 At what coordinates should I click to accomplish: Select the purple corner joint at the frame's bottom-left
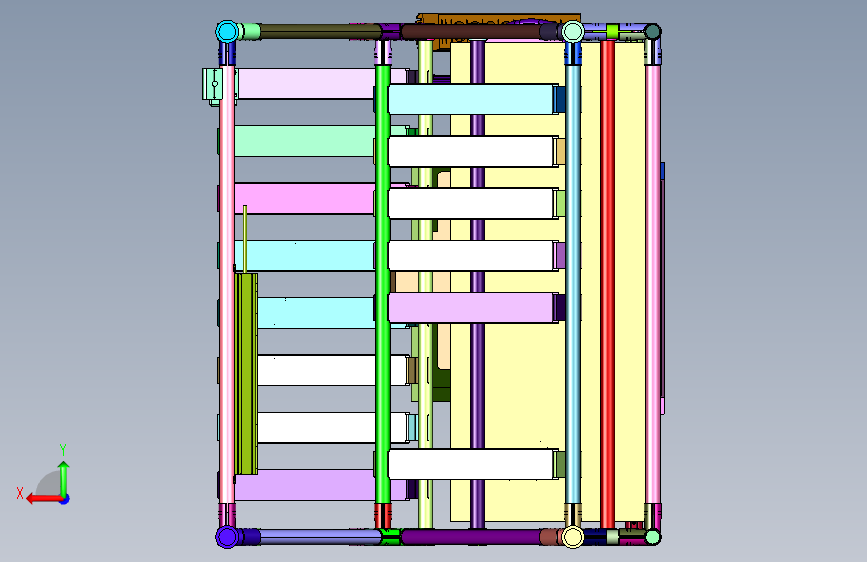click(x=227, y=537)
